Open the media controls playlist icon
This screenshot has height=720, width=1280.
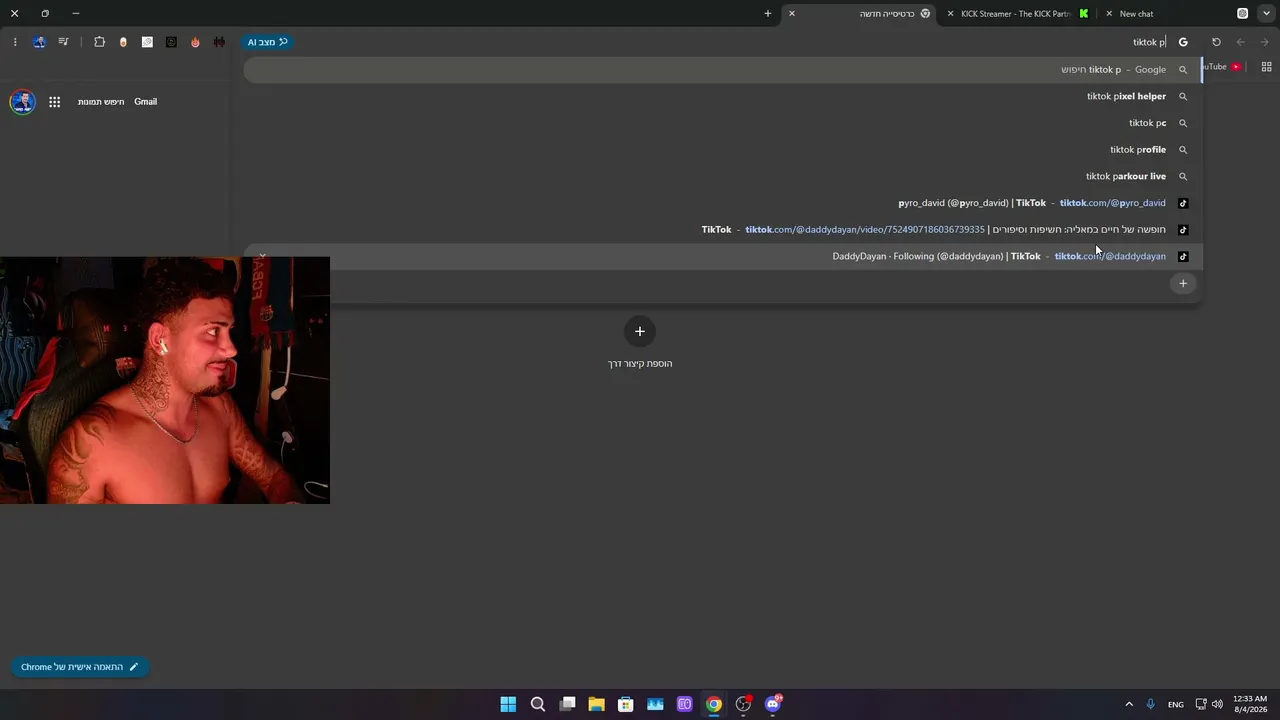(x=63, y=42)
